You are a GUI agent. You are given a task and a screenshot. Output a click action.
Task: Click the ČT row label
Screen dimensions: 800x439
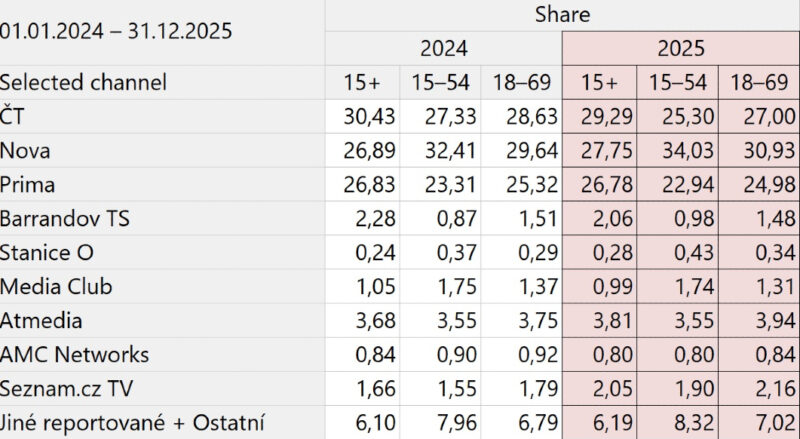[12, 116]
